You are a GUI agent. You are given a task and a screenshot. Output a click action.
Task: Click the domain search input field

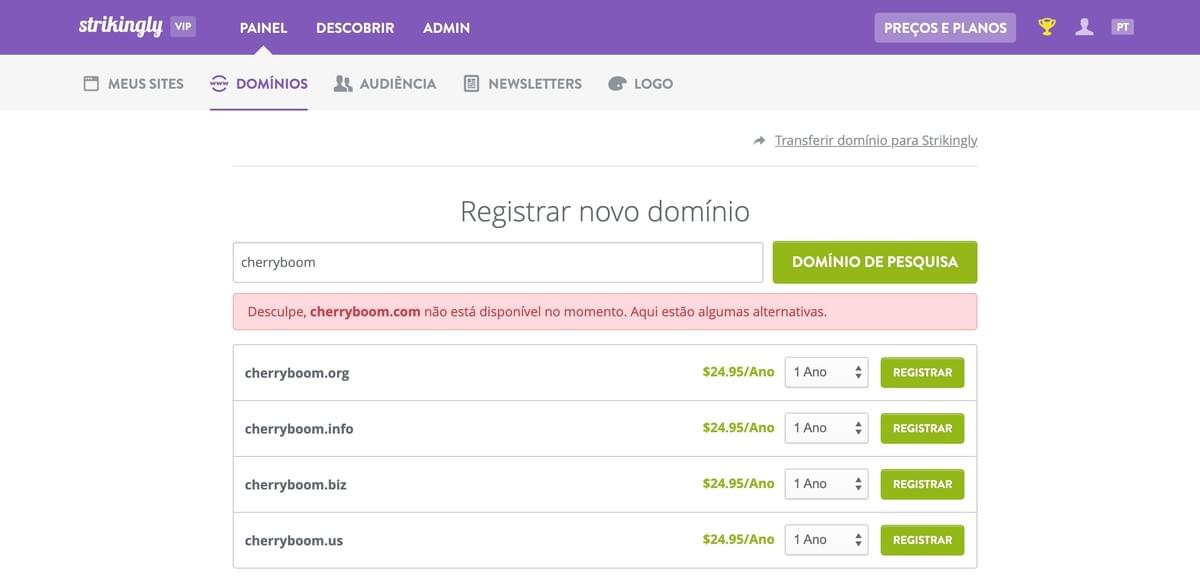coord(497,262)
